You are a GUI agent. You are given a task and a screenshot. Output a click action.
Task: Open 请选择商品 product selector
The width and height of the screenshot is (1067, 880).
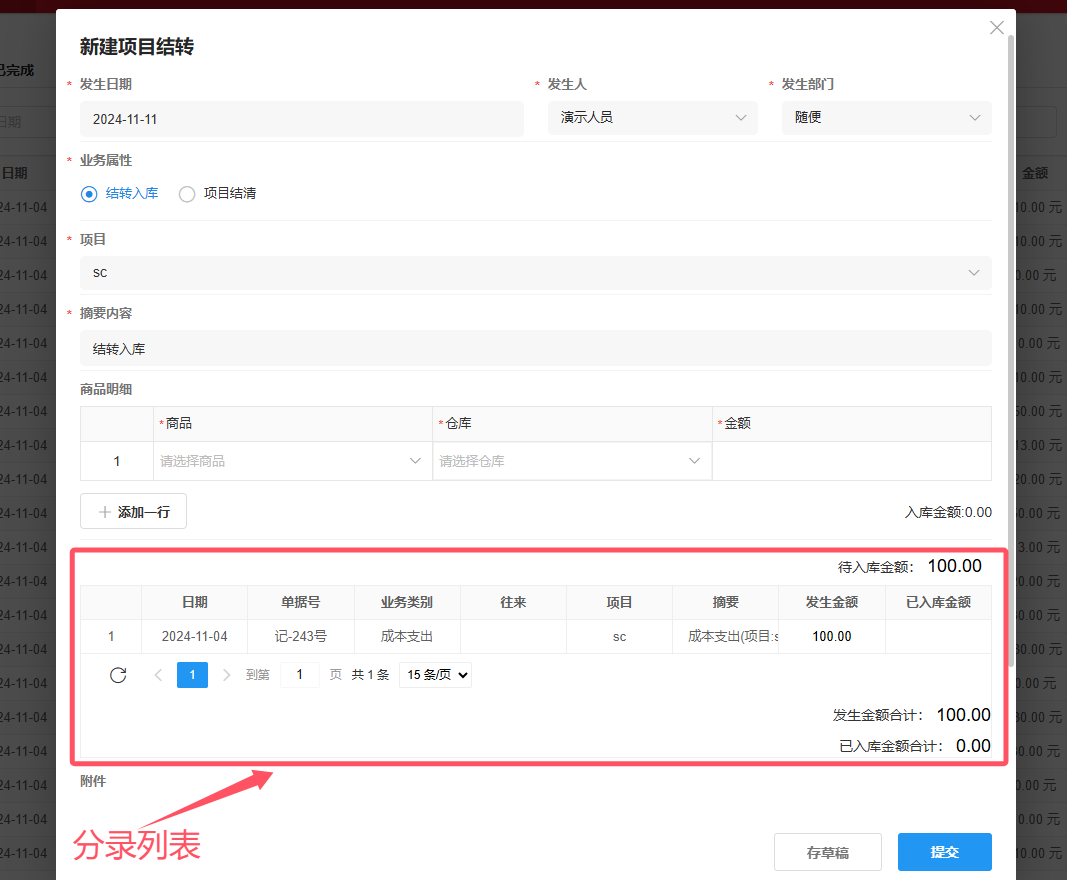[x=292, y=461]
